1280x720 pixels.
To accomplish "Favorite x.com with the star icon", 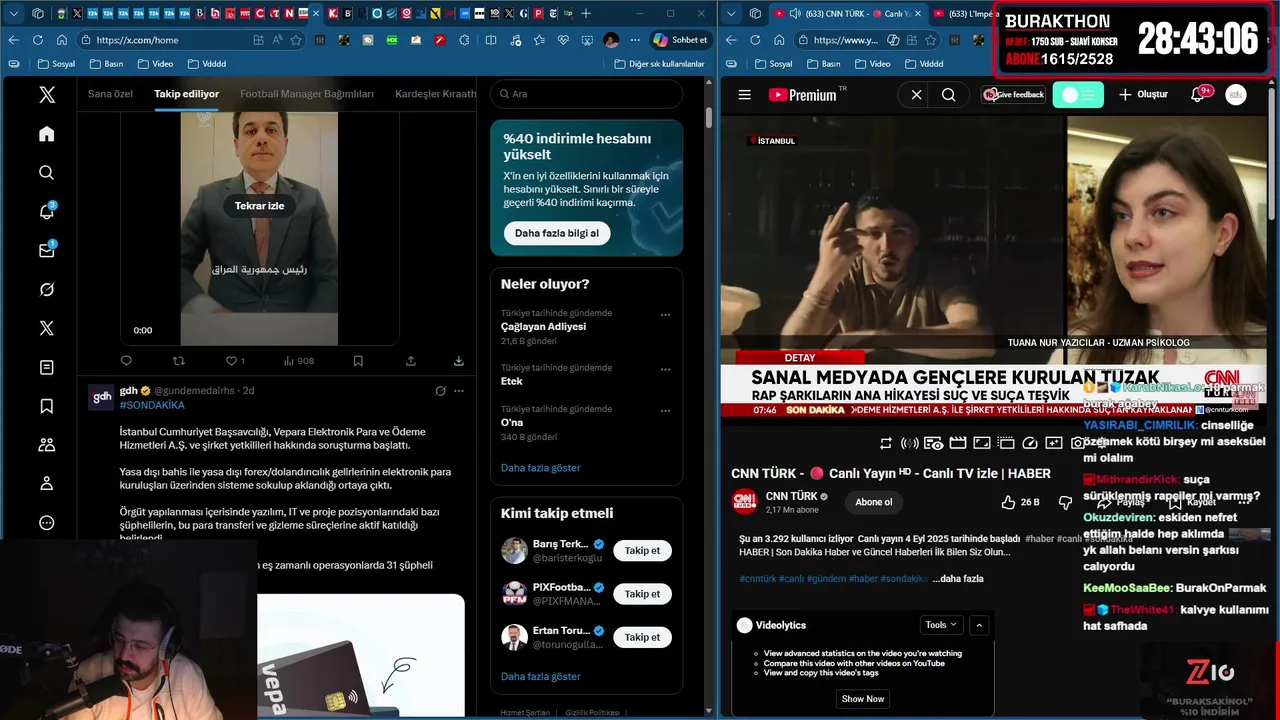I will coord(296,40).
